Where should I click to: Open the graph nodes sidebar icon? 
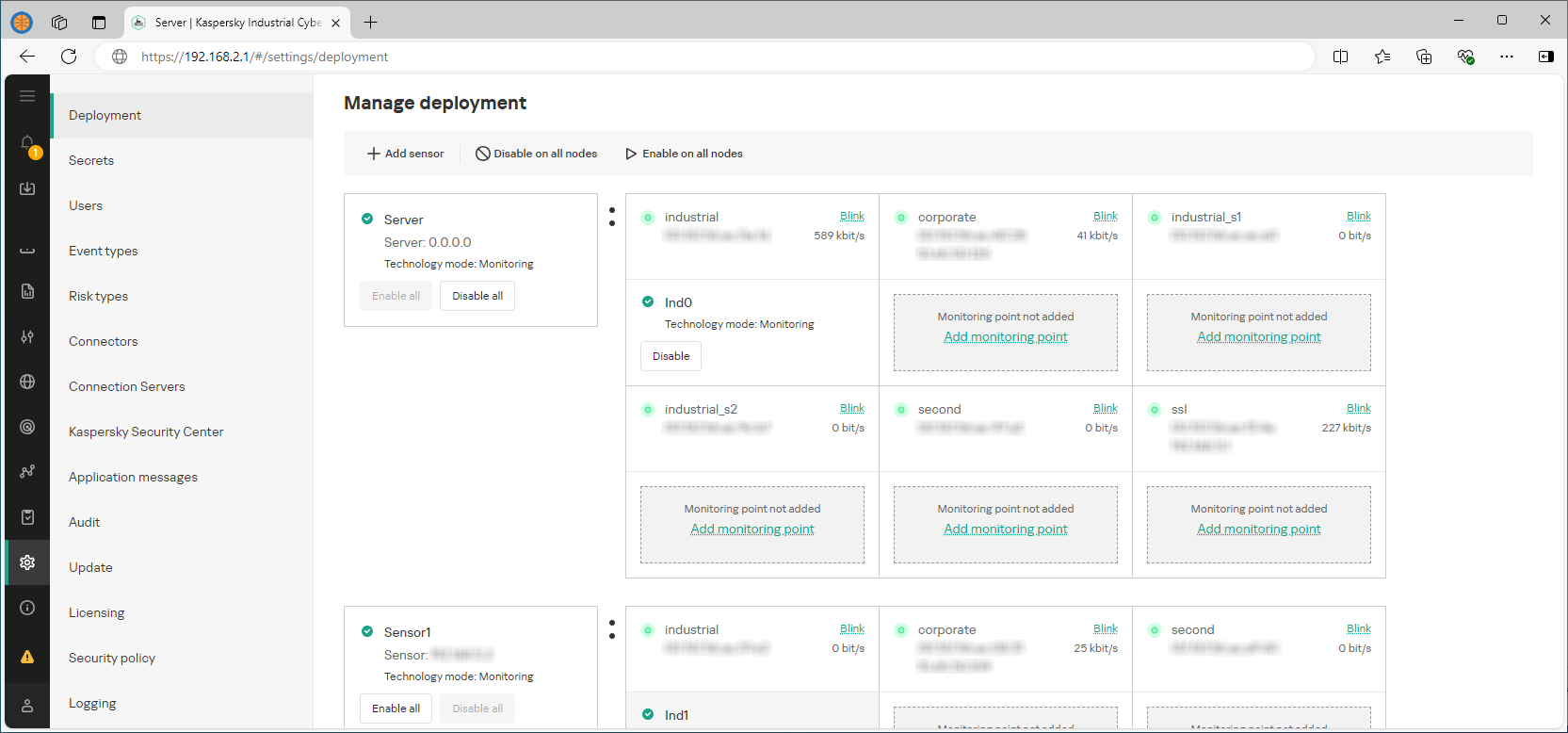pyautogui.click(x=27, y=471)
